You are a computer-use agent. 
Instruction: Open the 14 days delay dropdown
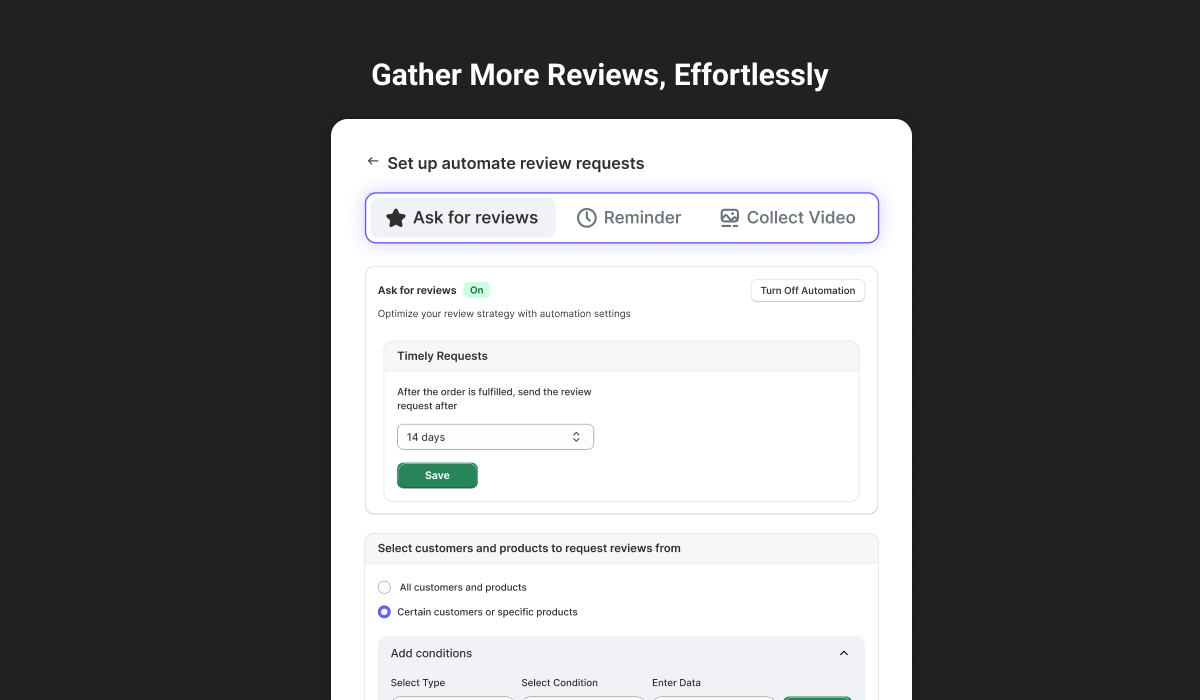(x=495, y=437)
